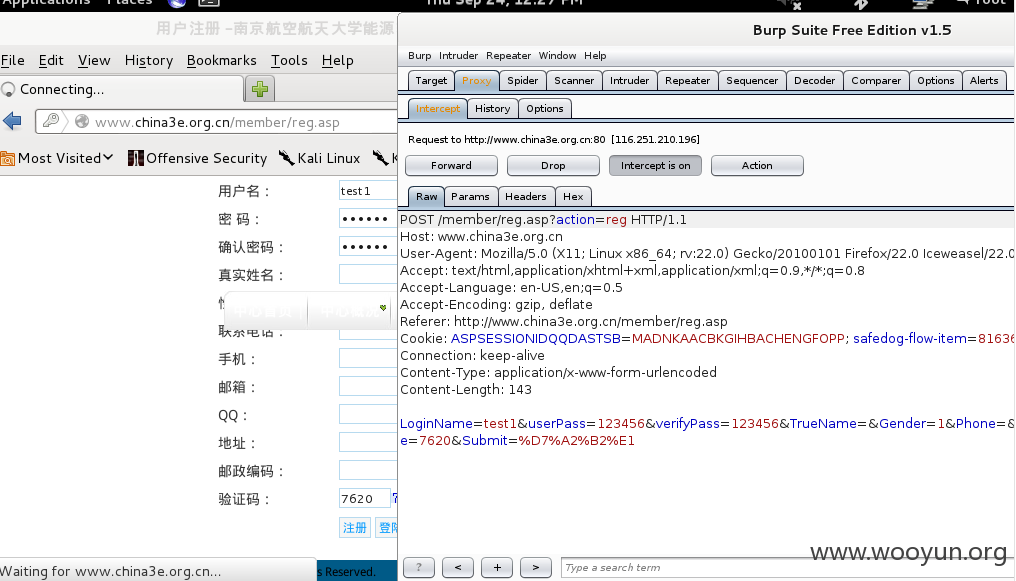
Task: Select the Headers request view tab
Action: coord(525,196)
